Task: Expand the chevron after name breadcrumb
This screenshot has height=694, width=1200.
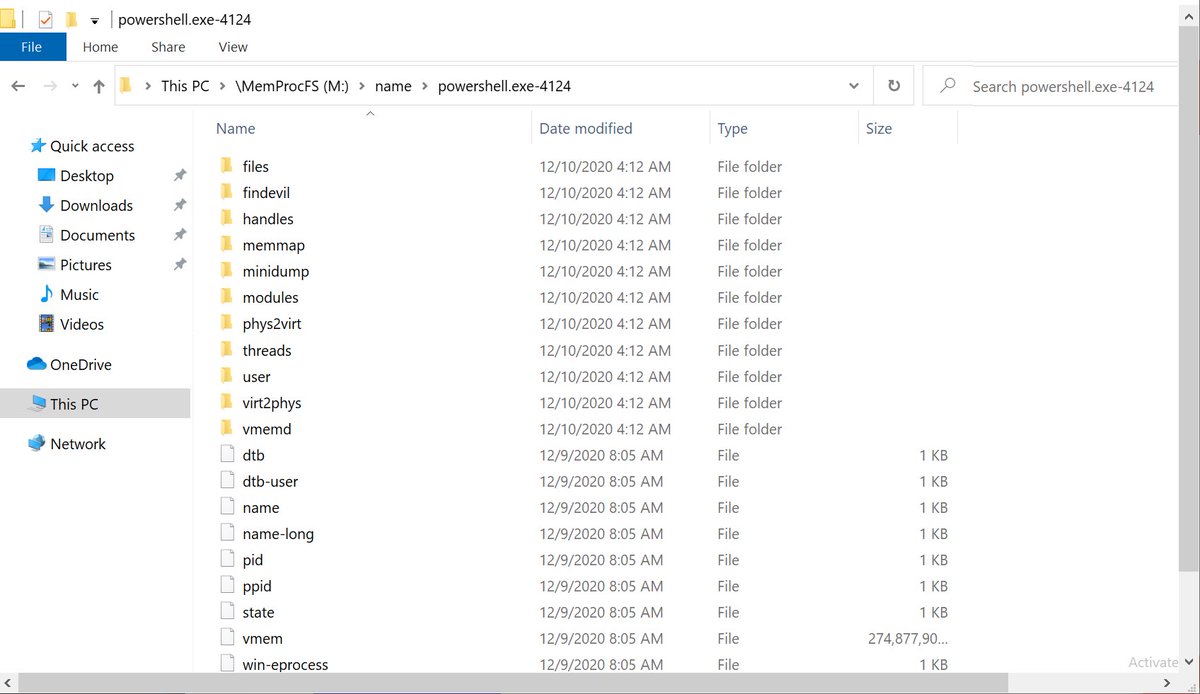Action: (425, 86)
